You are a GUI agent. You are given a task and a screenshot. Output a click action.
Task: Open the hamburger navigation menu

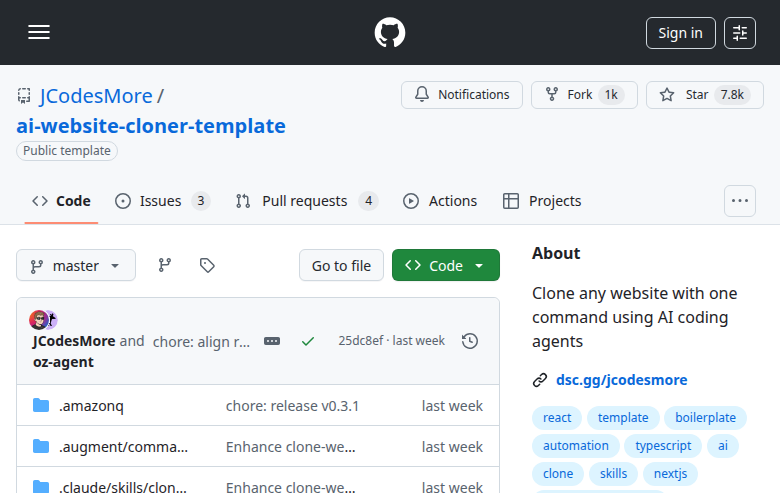39,32
